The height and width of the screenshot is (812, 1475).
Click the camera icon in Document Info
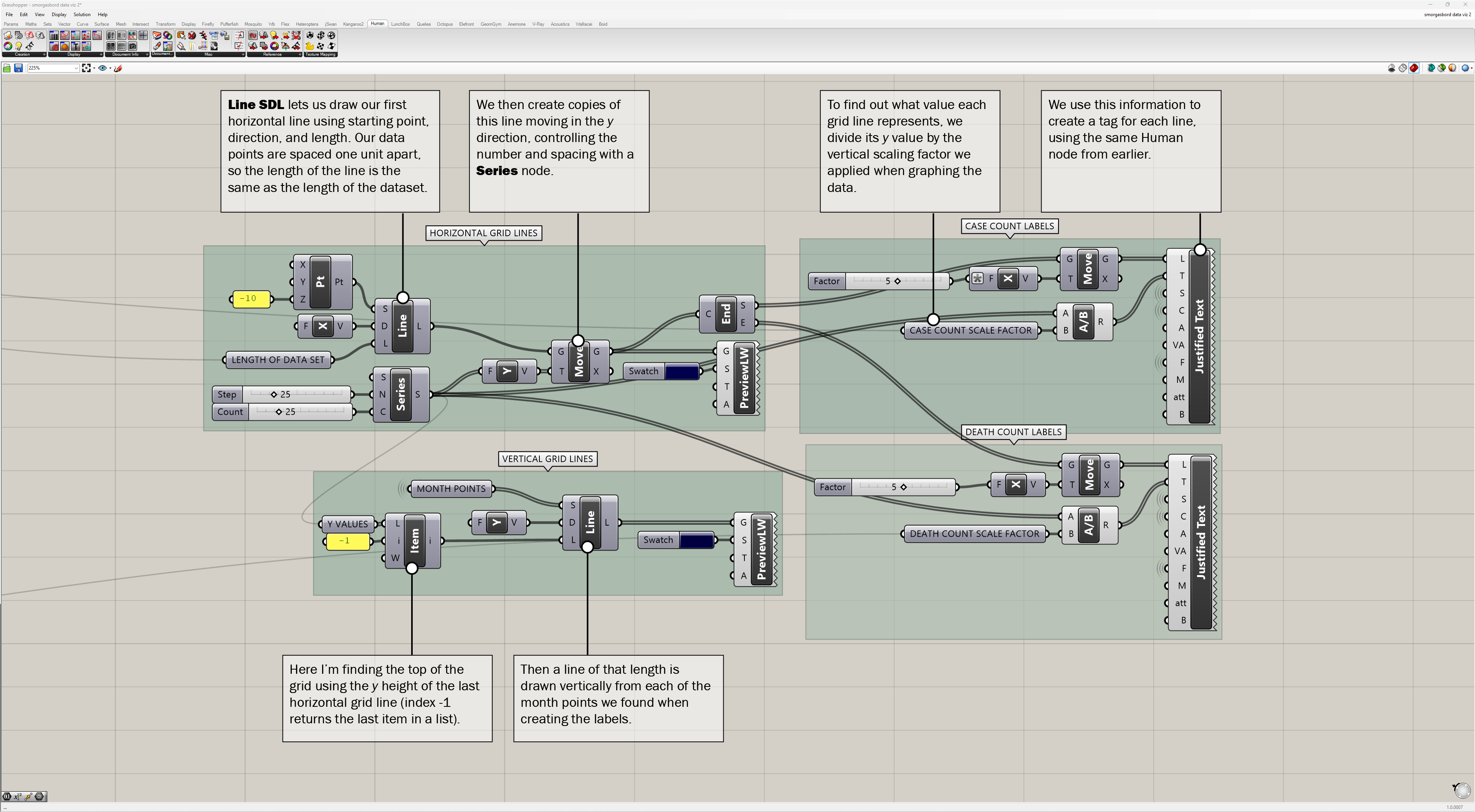click(132, 46)
